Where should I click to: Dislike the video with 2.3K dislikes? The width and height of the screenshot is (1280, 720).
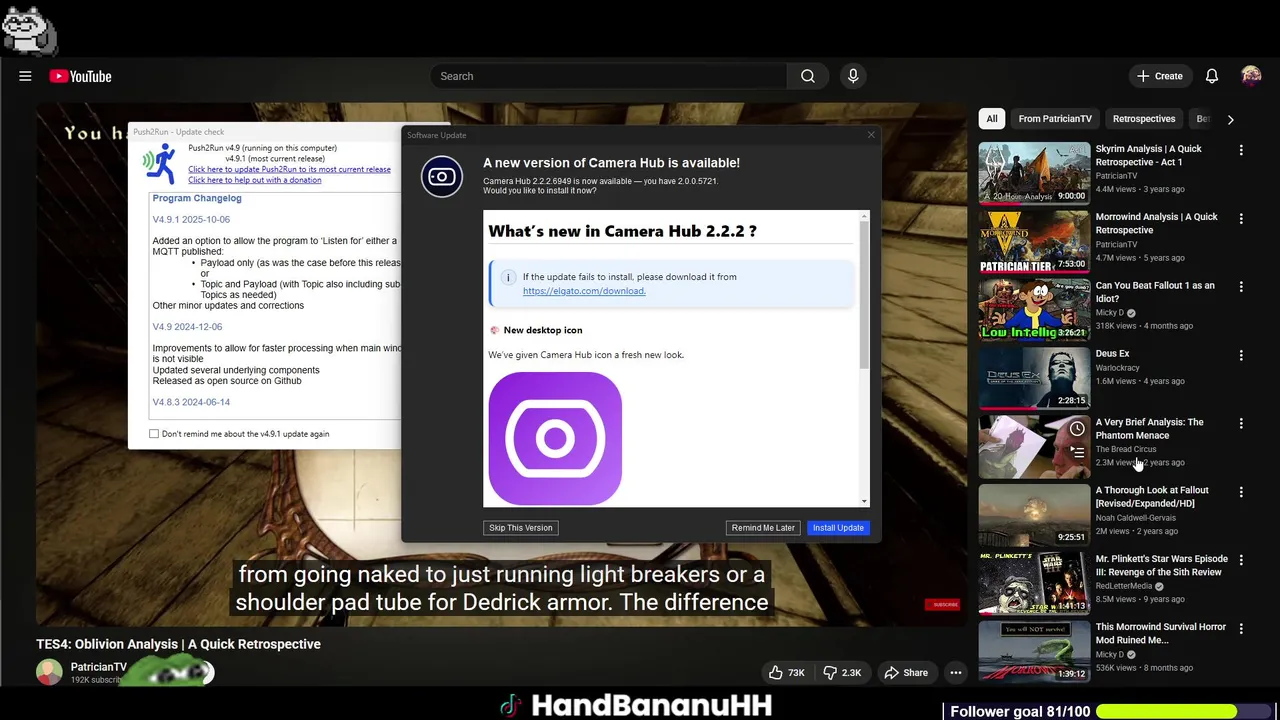pyautogui.click(x=842, y=673)
